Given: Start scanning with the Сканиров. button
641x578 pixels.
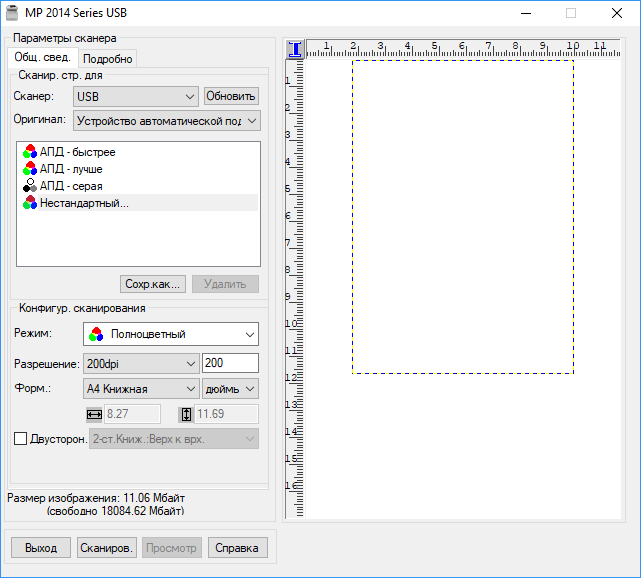Looking at the screenshot, I should pos(107,548).
